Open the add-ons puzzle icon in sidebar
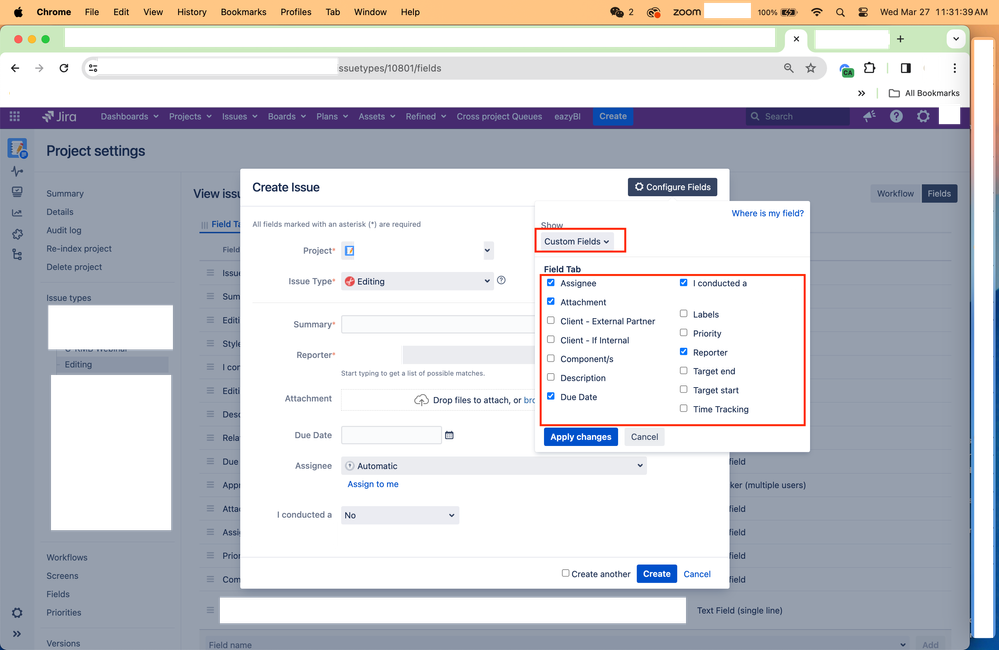Screen dimensions: 999x650 point(17,234)
